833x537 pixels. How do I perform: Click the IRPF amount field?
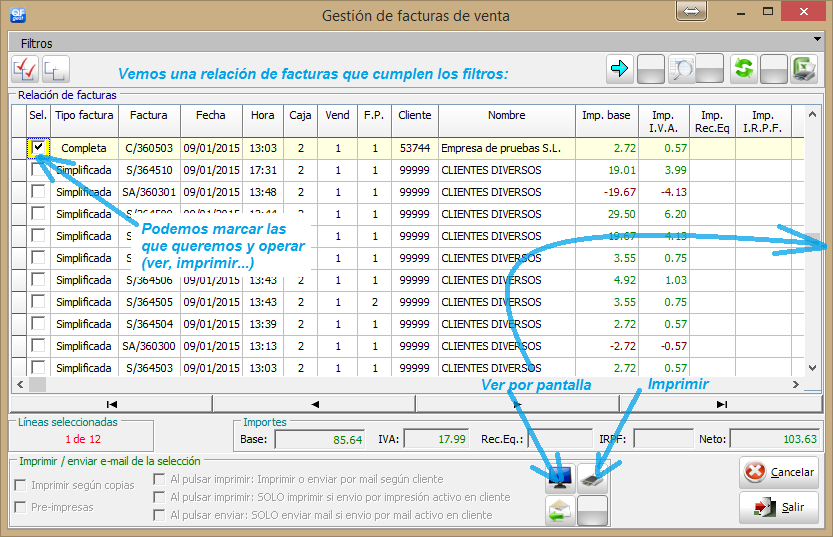coord(664,439)
